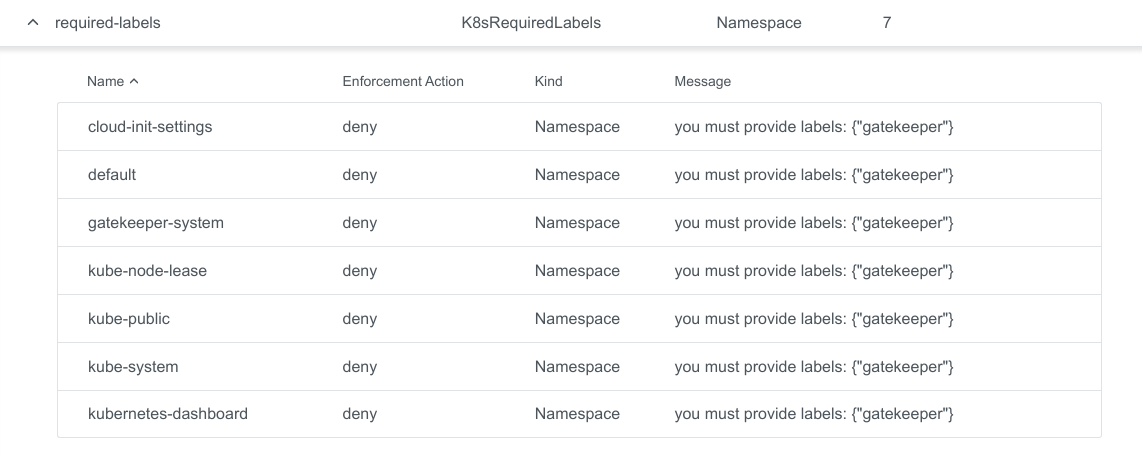
Task: Click the Kind column header
Action: coord(548,81)
